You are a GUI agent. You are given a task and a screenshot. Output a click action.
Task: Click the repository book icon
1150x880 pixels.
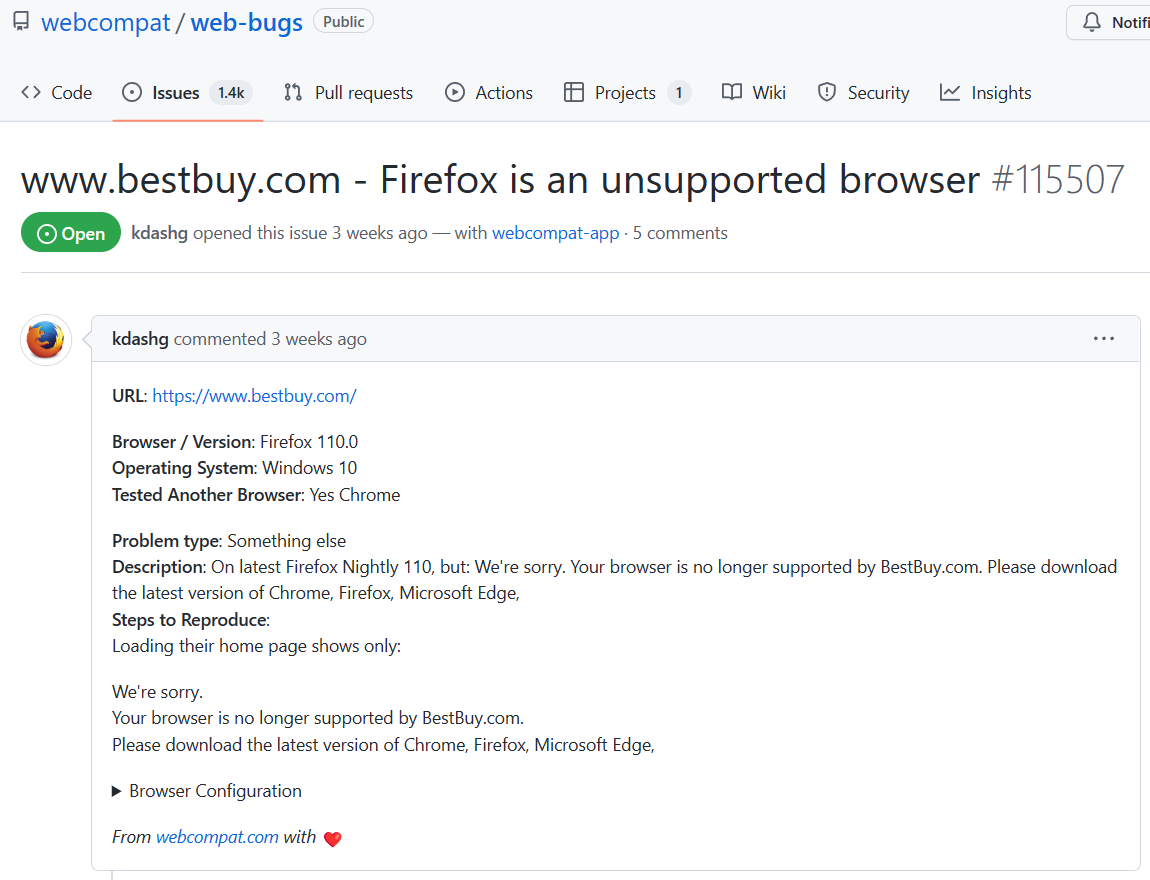tap(21, 22)
